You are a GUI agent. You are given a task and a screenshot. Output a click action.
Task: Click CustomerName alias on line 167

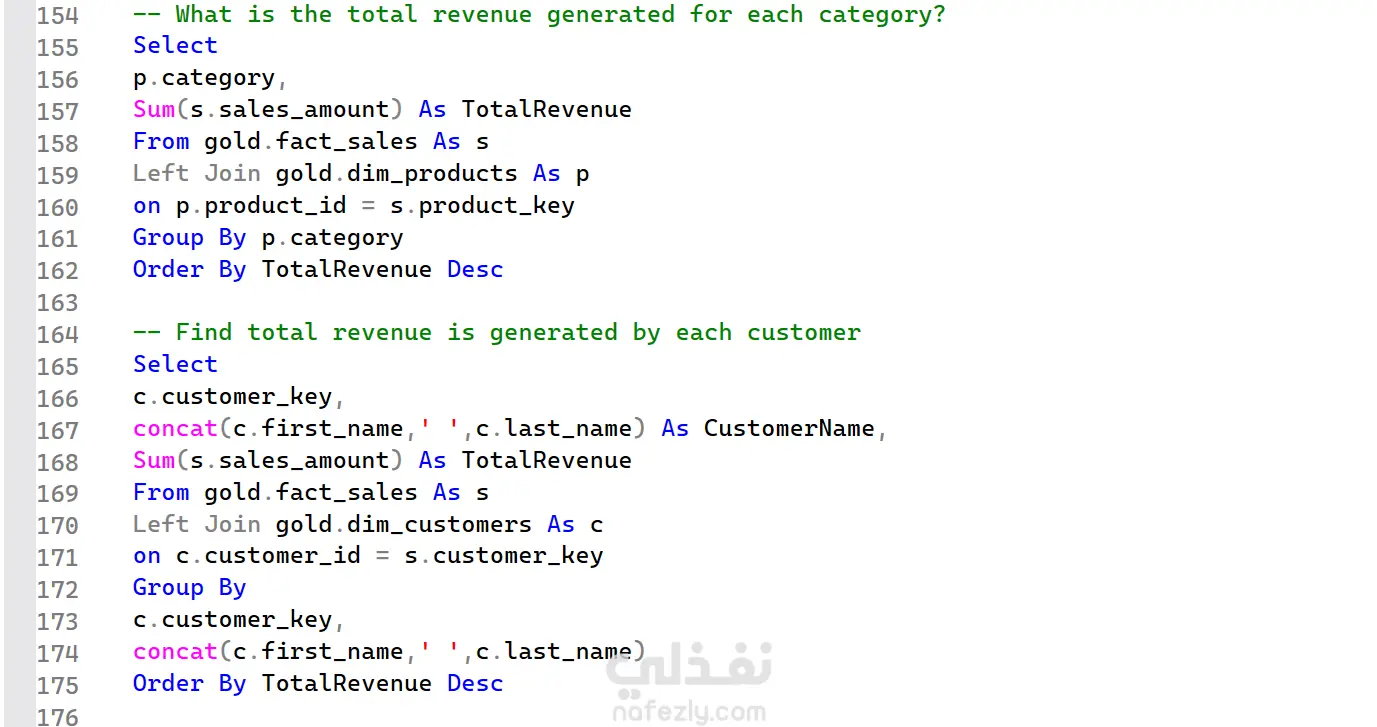pyautogui.click(x=789, y=429)
